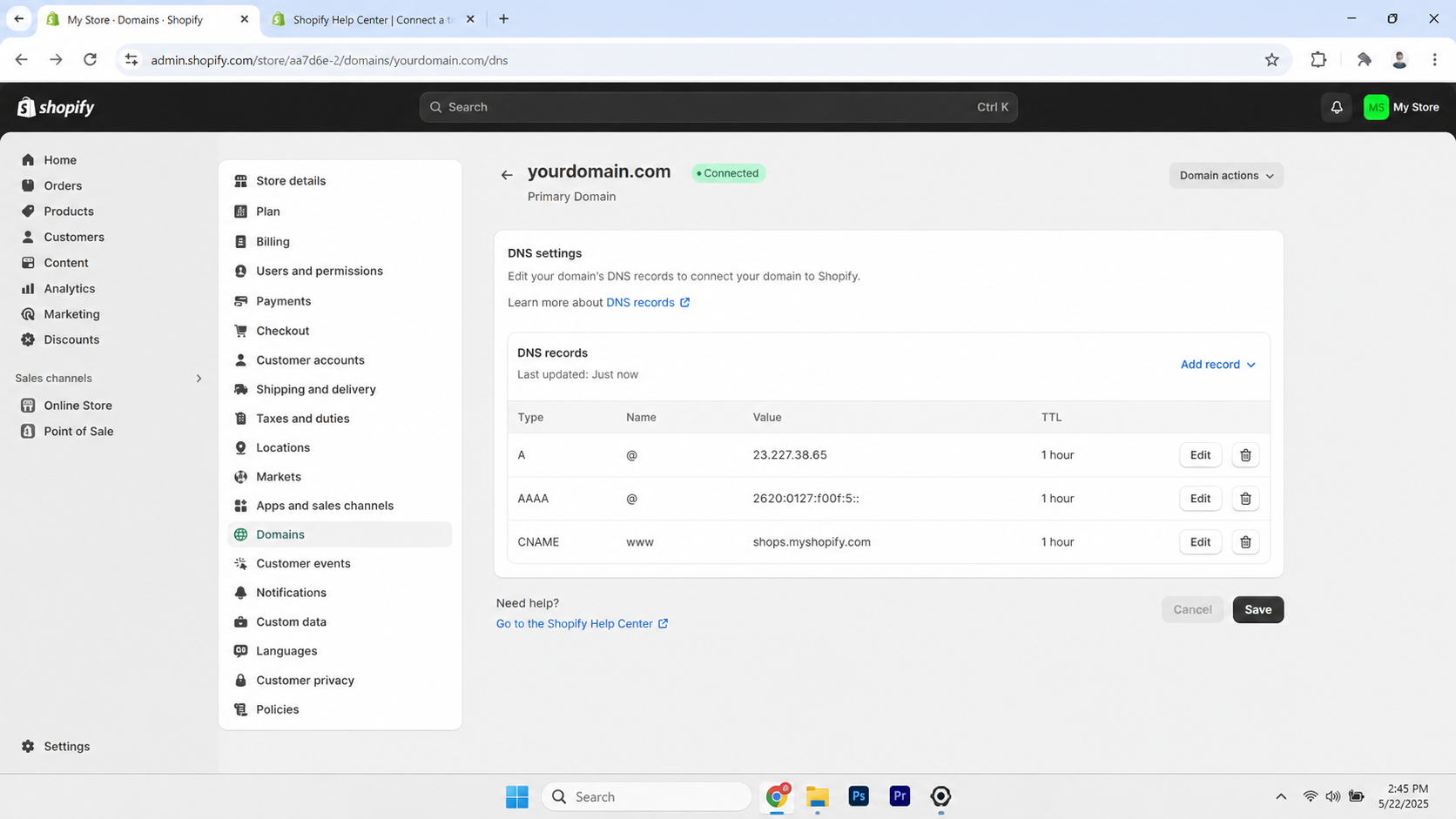Viewport: 1456px width, 819px height.
Task: Go to Billing settings
Action: tap(273, 242)
